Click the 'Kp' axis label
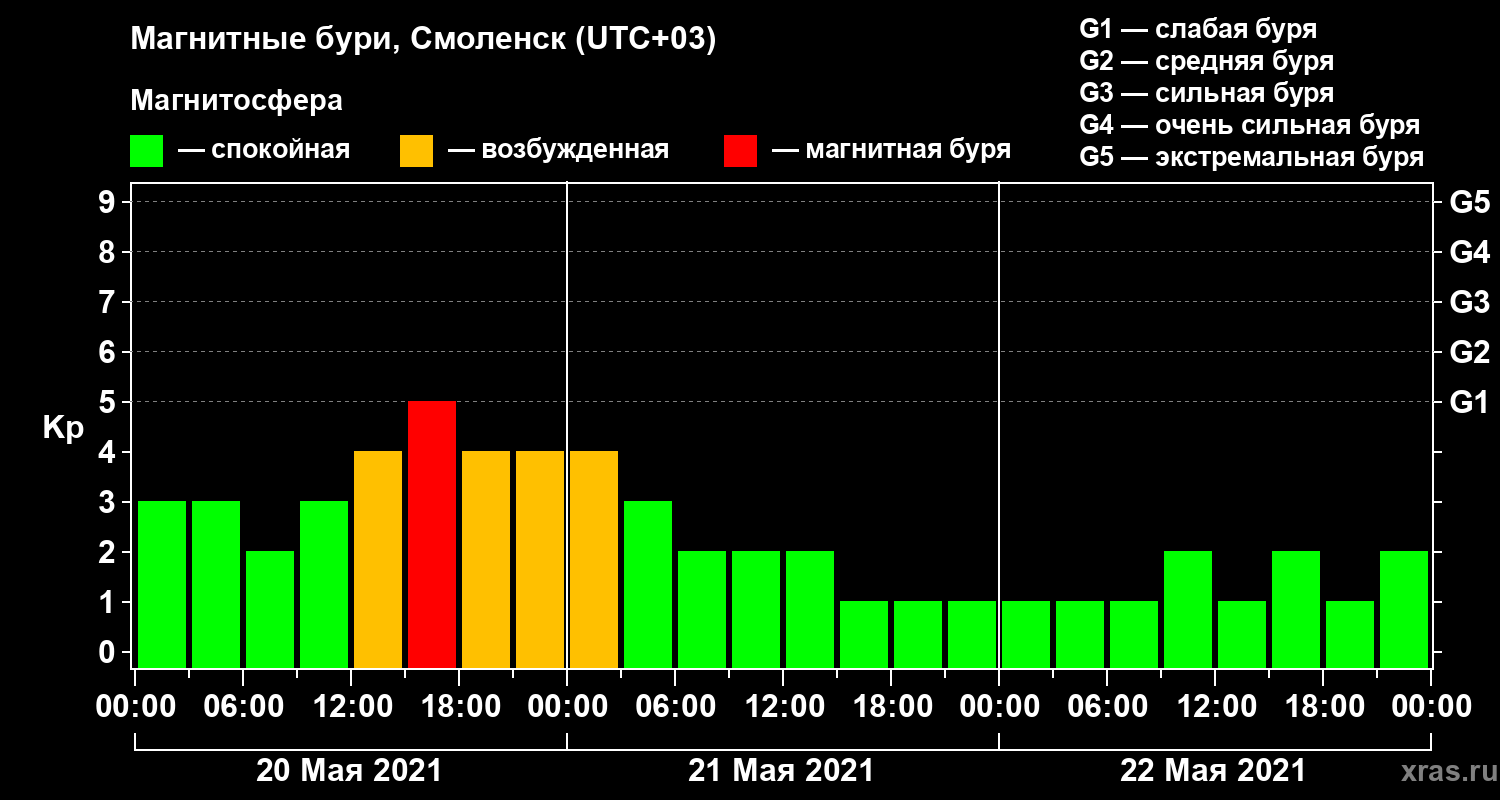The height and width of the screenshot is (800, 1500). (x=63, y=428)
